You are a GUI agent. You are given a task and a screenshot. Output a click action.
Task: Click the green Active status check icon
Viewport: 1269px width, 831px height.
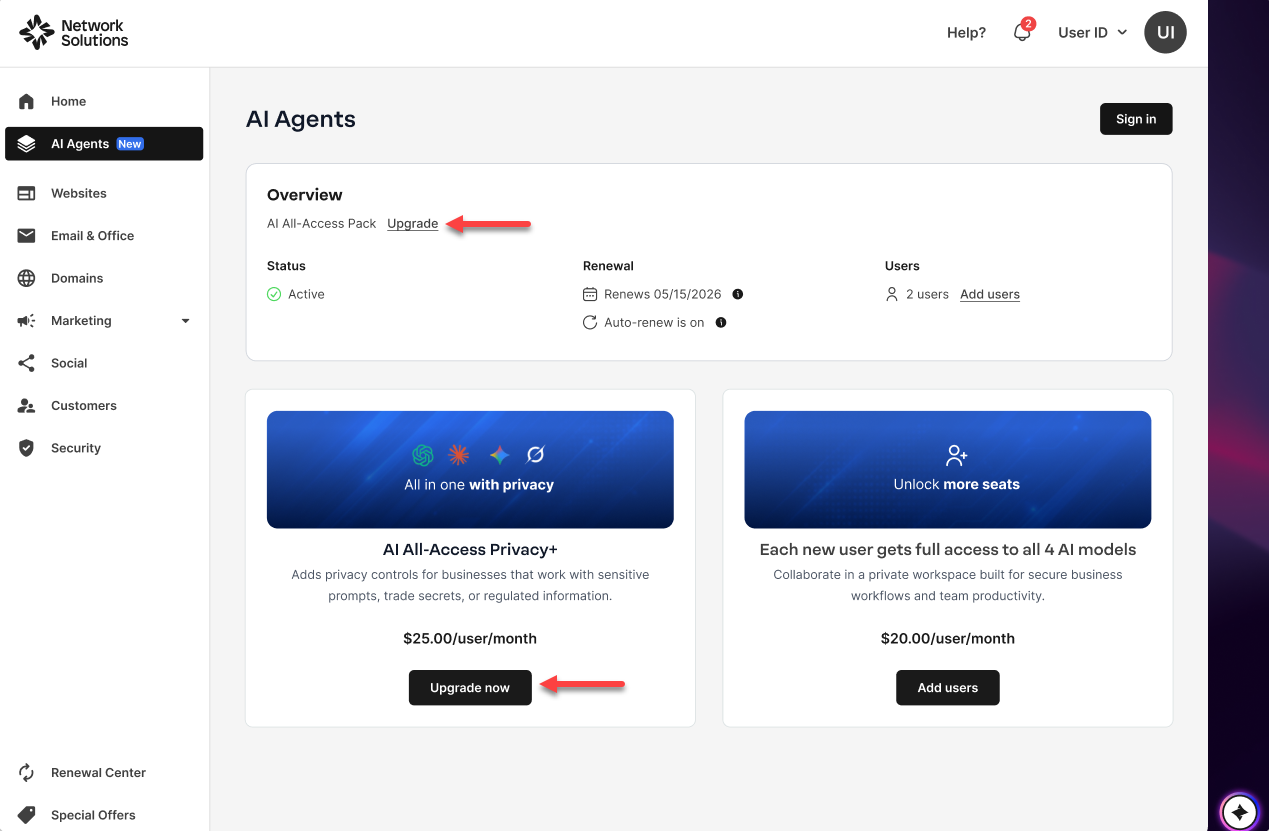pos(274,294)
